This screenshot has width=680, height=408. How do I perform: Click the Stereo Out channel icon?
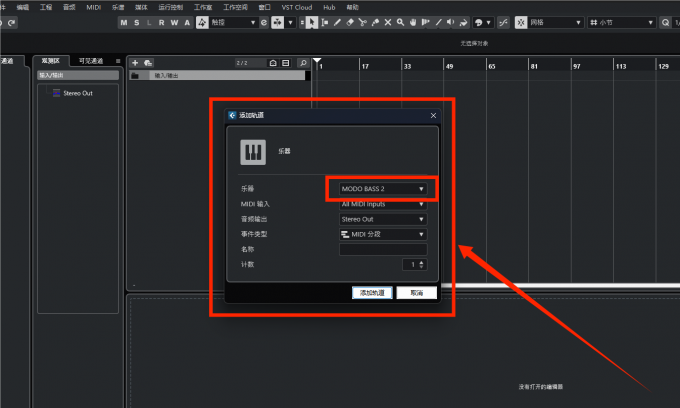[56, 93]
